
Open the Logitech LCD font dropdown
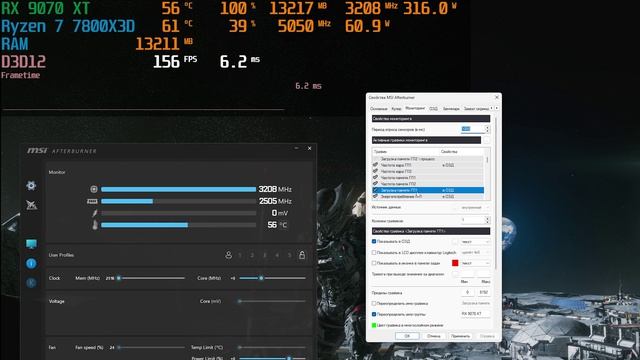pyautogui.click(x=475, y=253)
